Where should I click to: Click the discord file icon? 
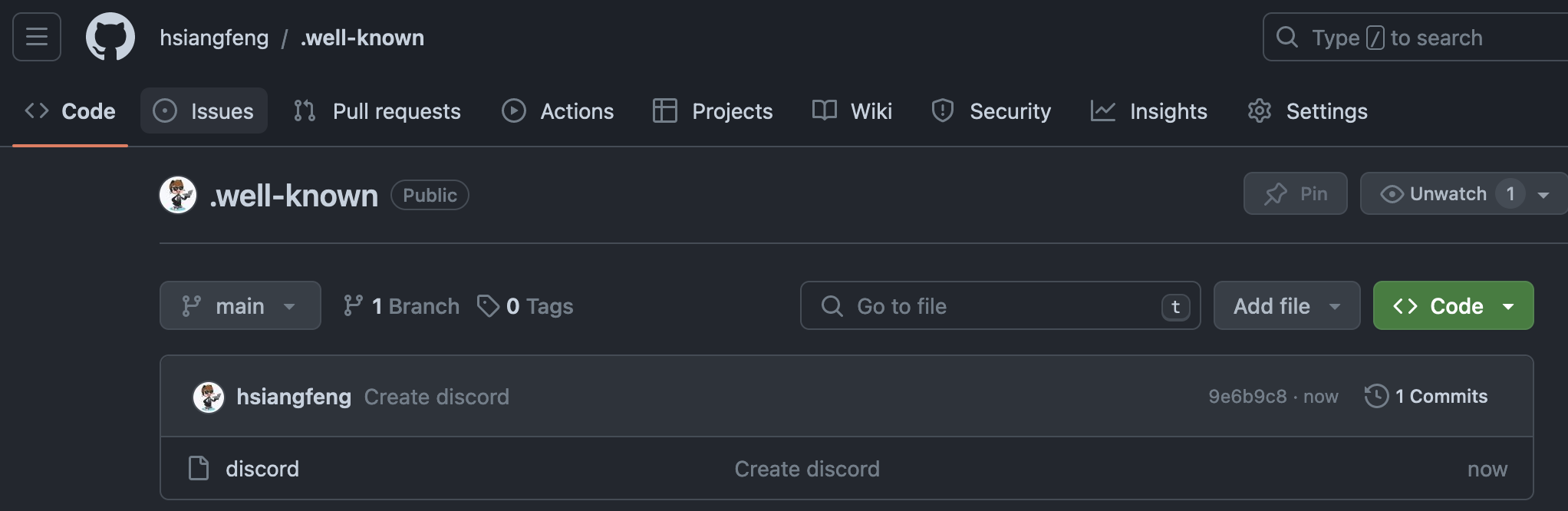pos(199,468)
